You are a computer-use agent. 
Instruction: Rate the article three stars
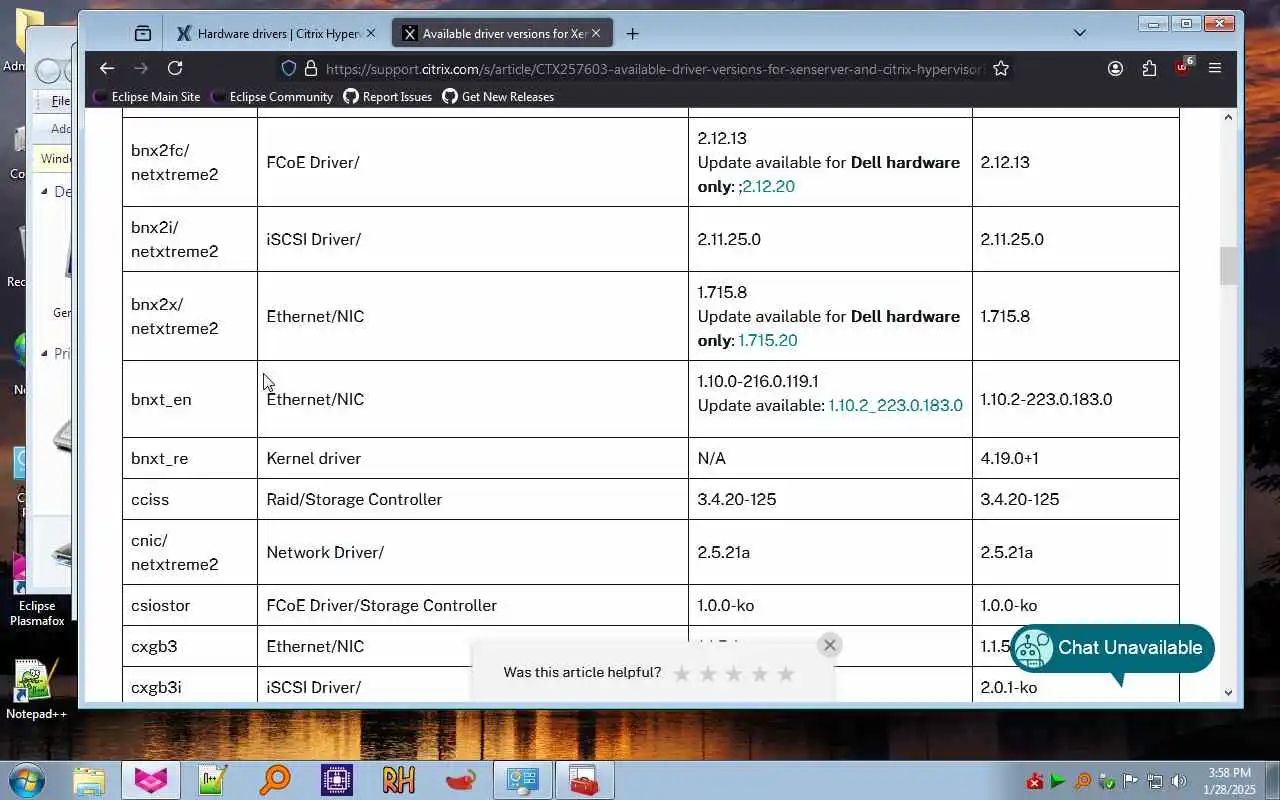point(734,673)
